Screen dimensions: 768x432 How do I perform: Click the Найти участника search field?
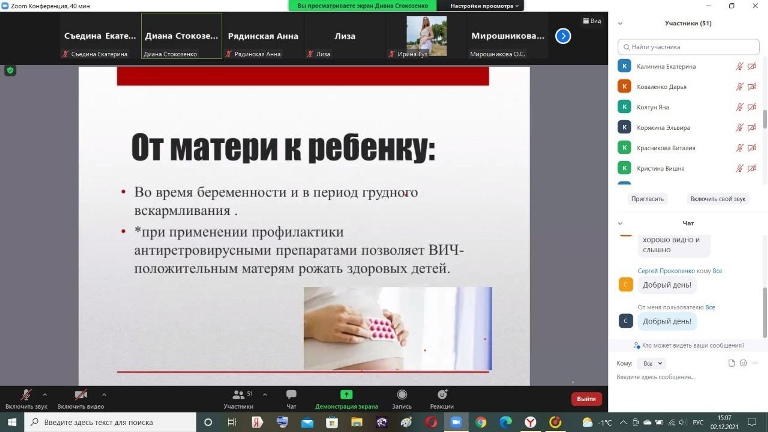688,46
